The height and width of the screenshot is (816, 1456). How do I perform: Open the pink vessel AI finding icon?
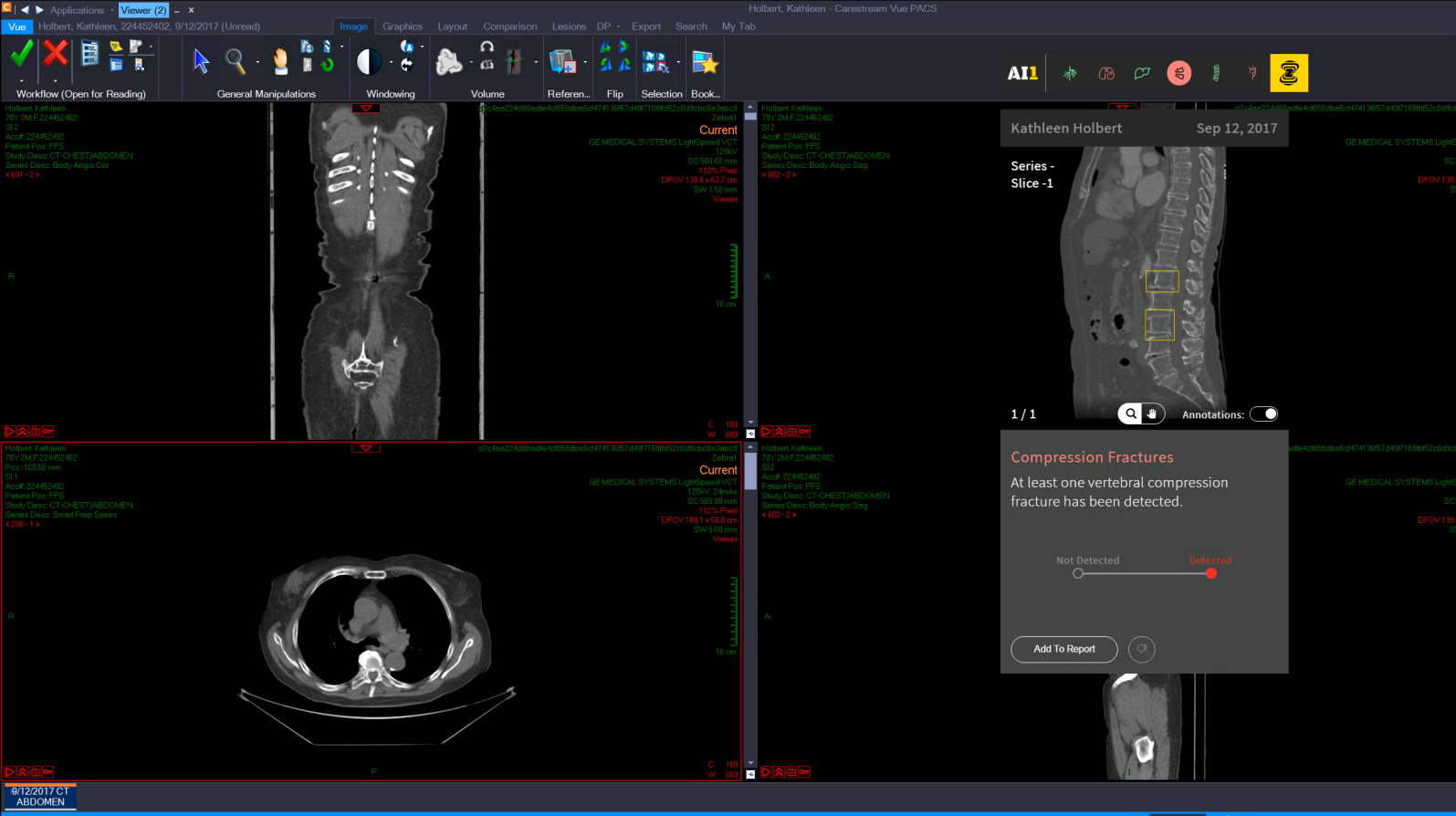click(x=1252, y=73)
